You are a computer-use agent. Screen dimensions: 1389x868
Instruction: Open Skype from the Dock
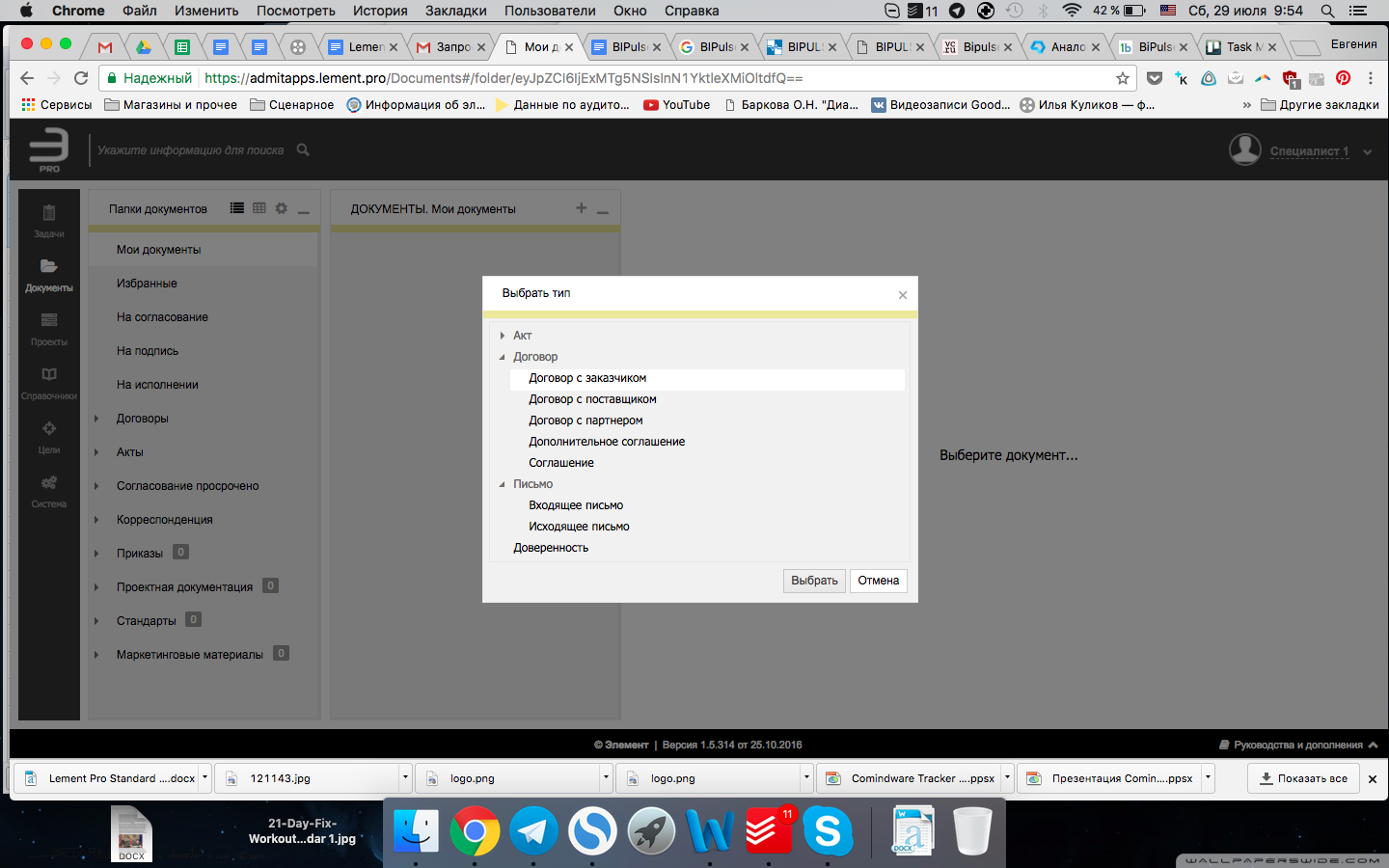(x=828, y=830)
